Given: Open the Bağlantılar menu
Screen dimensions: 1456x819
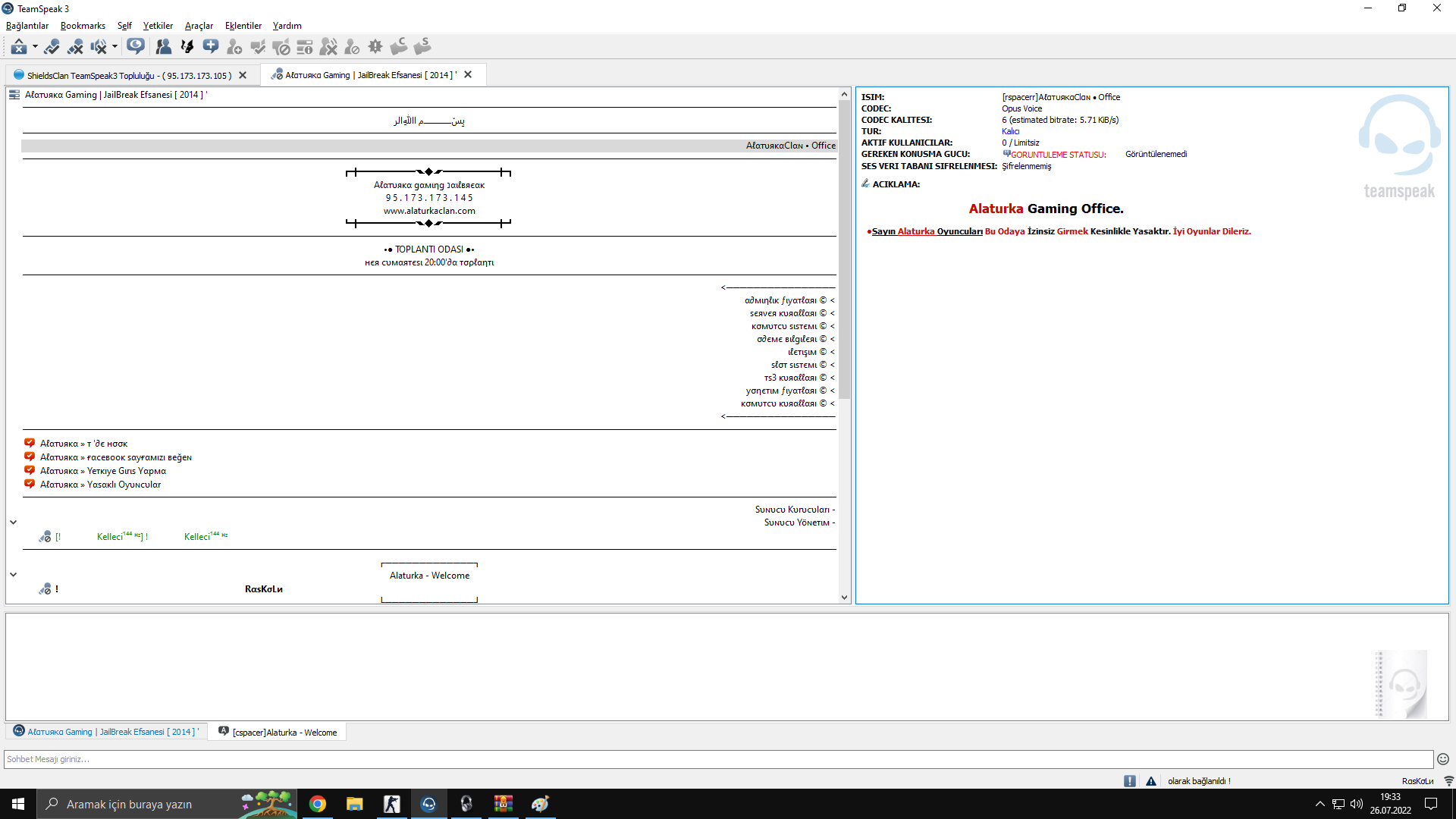Looking at the screenshot, I should [x=27, y=26].
